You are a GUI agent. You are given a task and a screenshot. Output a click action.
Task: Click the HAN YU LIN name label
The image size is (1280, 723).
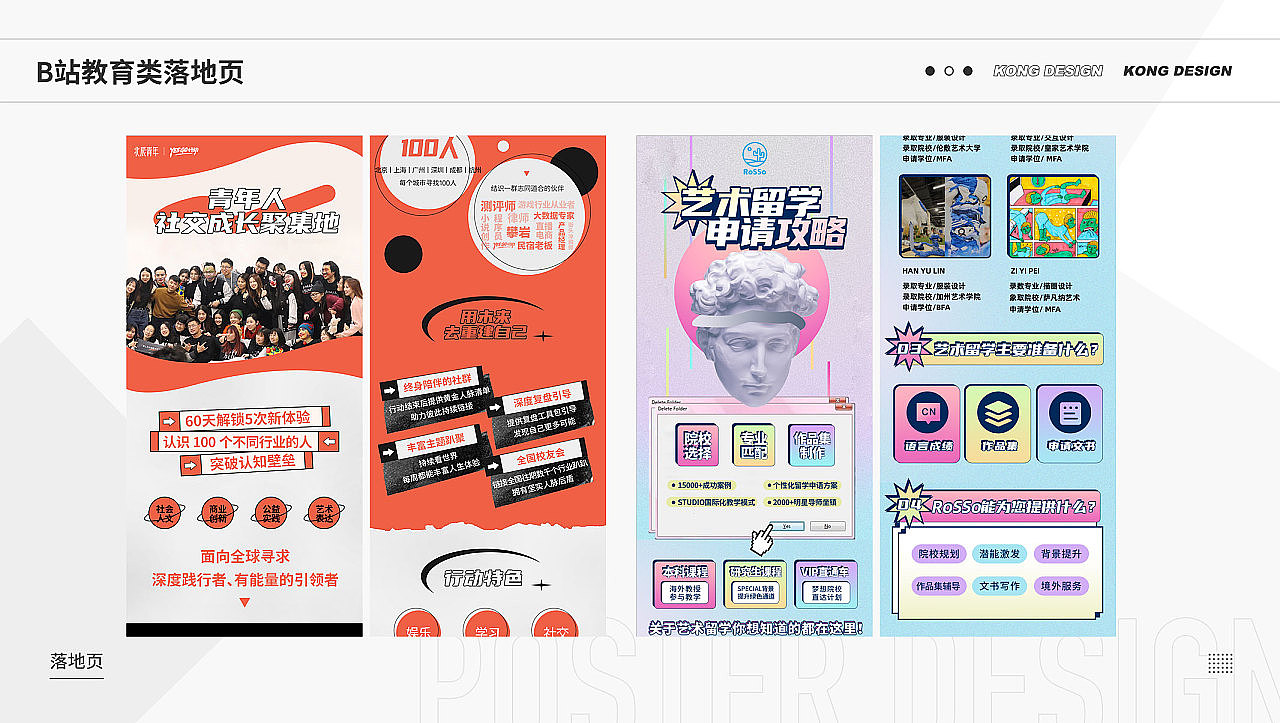click(x=923, y=271)
